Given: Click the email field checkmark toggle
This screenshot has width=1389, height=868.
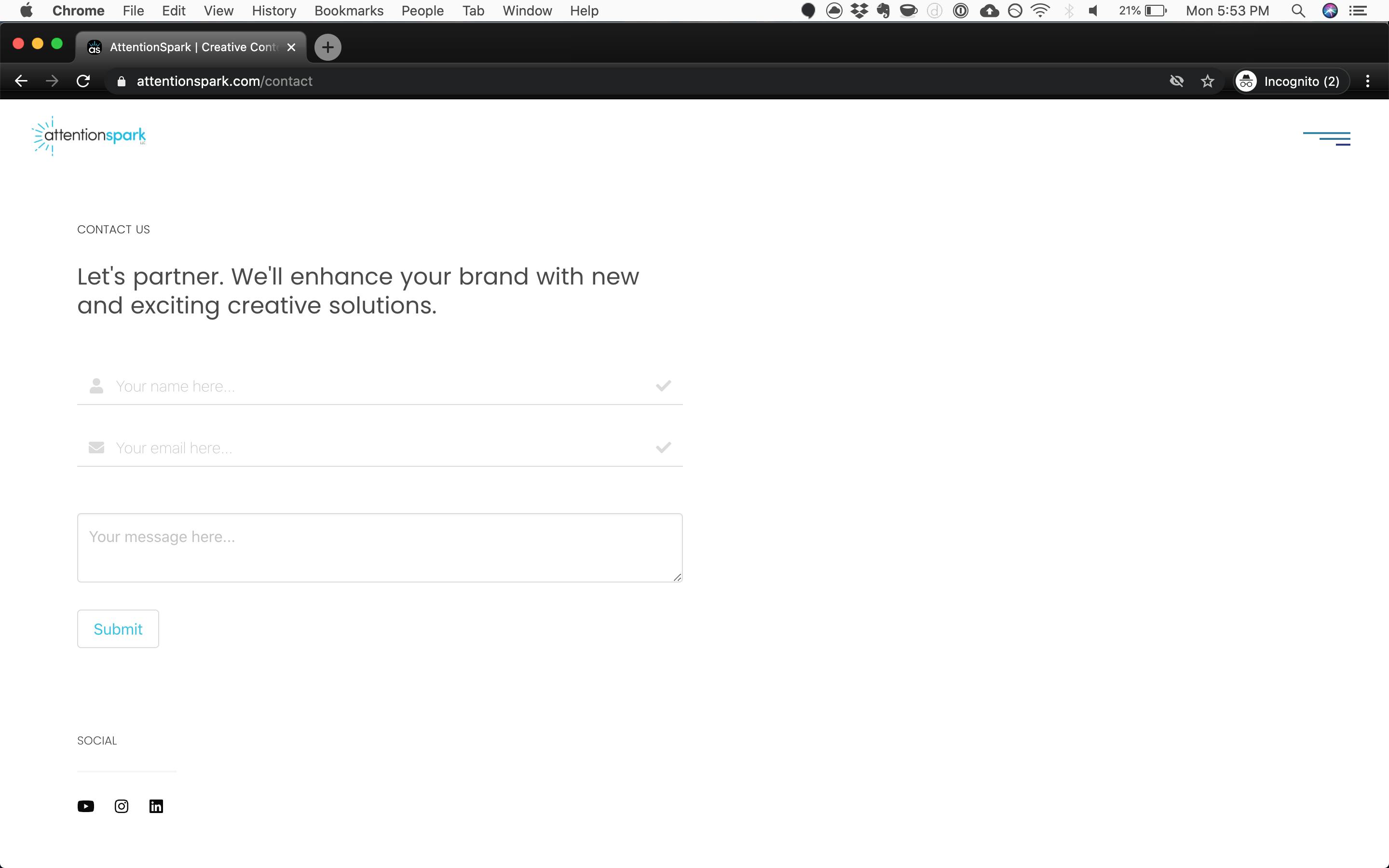Looking at the screenshot, I should 663,447.
